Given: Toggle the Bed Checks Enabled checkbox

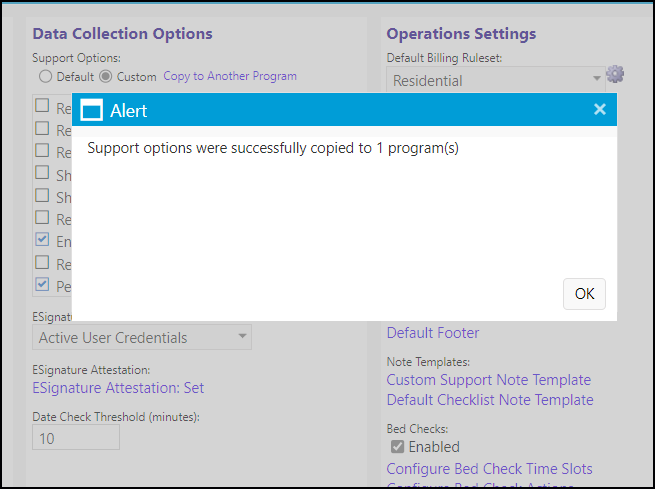Looking at the screenshot, I should (397, 447).
